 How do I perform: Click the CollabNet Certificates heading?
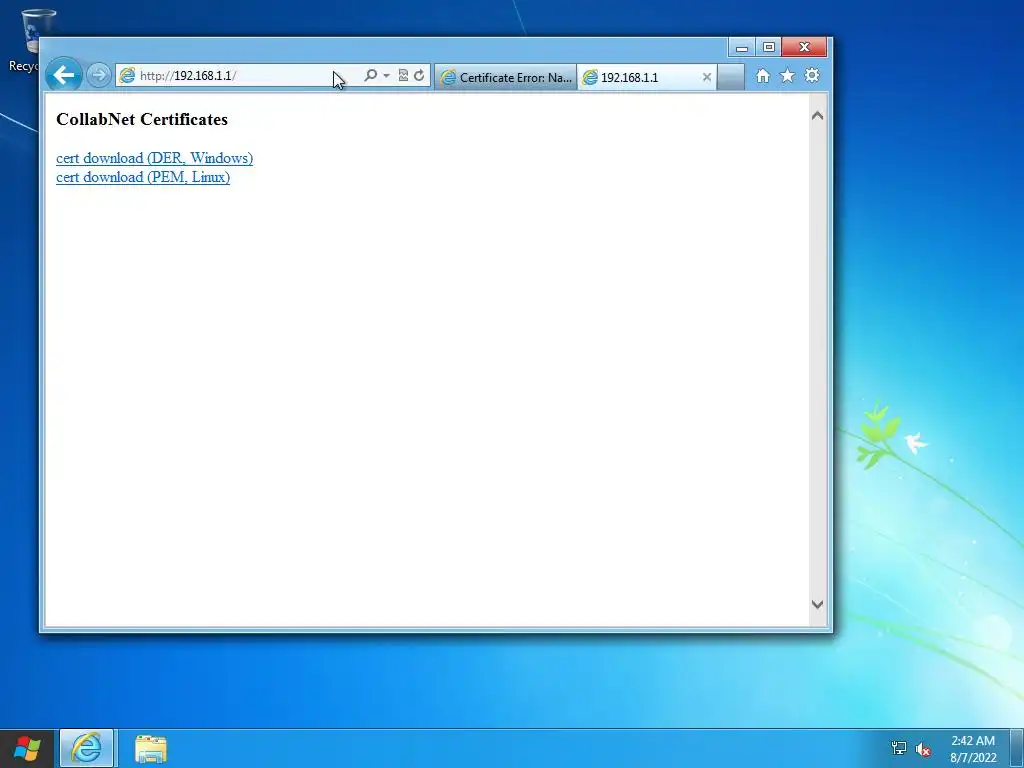tap(142, 120)
